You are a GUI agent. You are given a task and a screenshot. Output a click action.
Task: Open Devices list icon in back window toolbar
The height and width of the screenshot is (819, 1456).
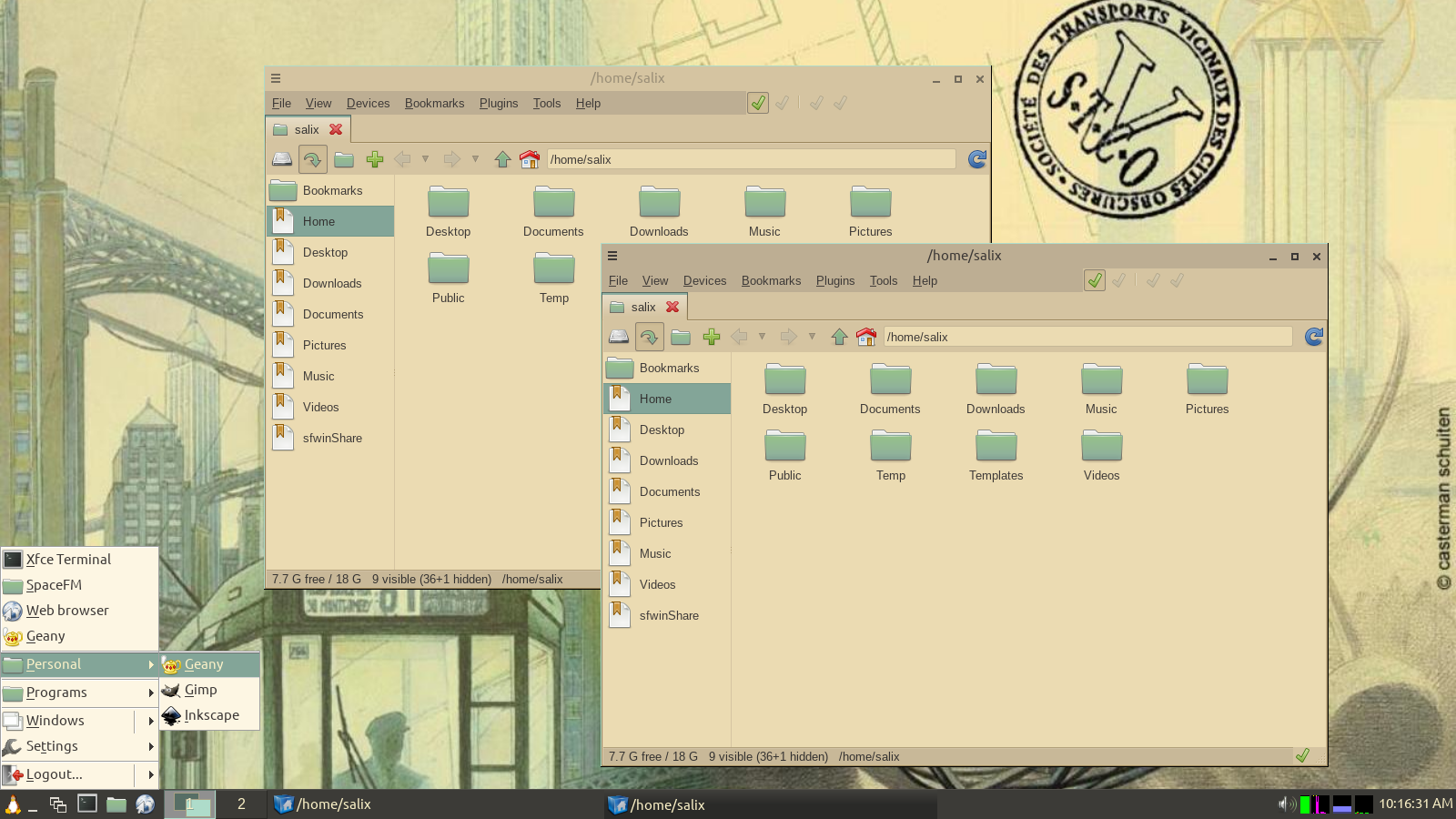(x=282, y=159)
